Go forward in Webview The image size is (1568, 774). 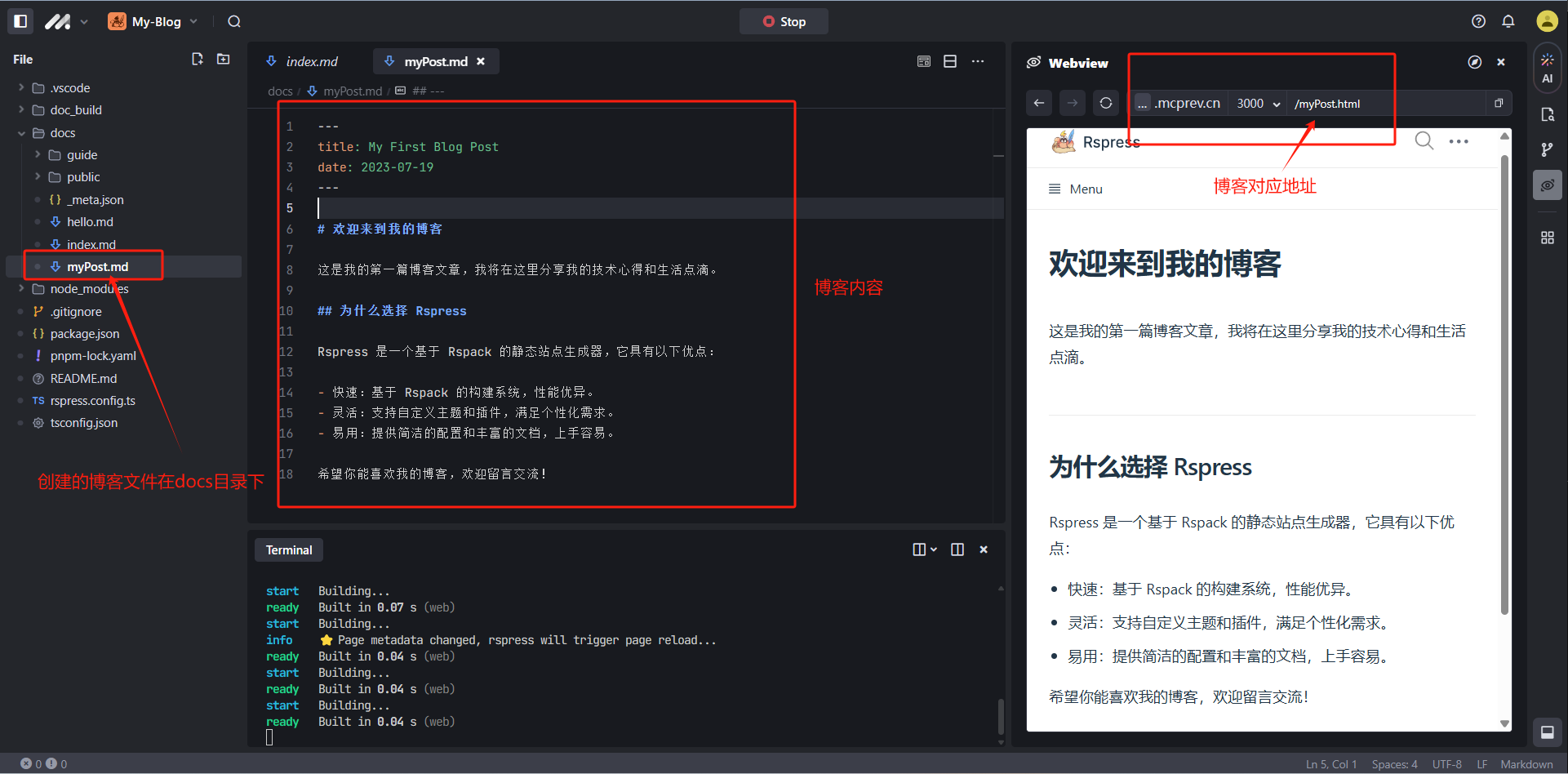tap(1073, 103)
